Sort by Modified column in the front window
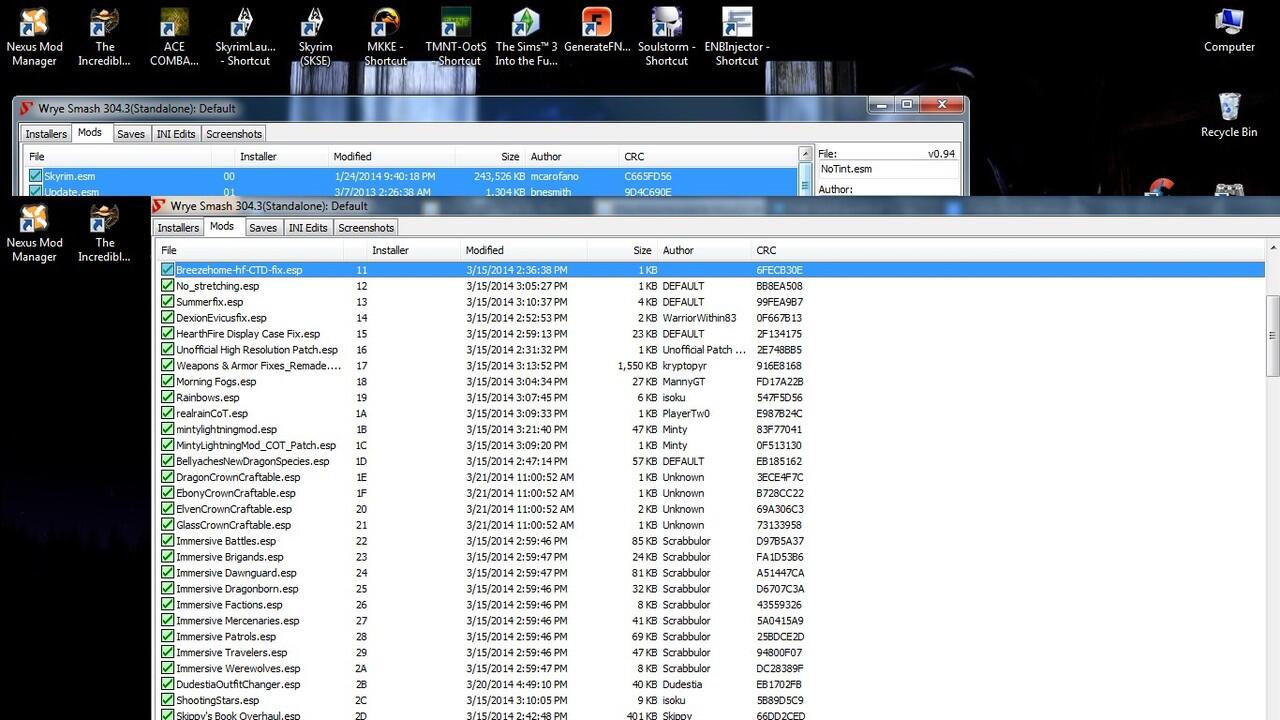This screenshot has width=1280, height=720. tap(524, 250)
